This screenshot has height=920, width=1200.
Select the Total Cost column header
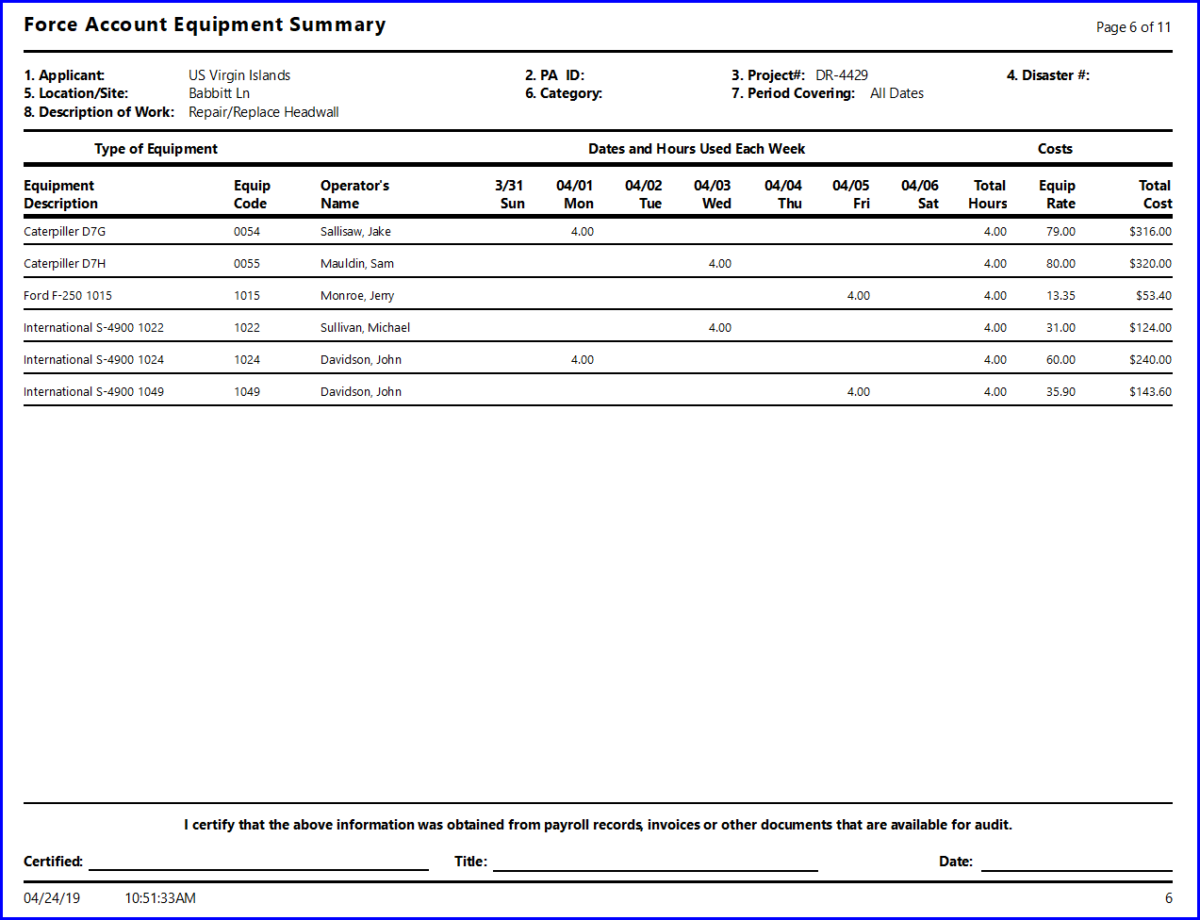(1155, 194)
